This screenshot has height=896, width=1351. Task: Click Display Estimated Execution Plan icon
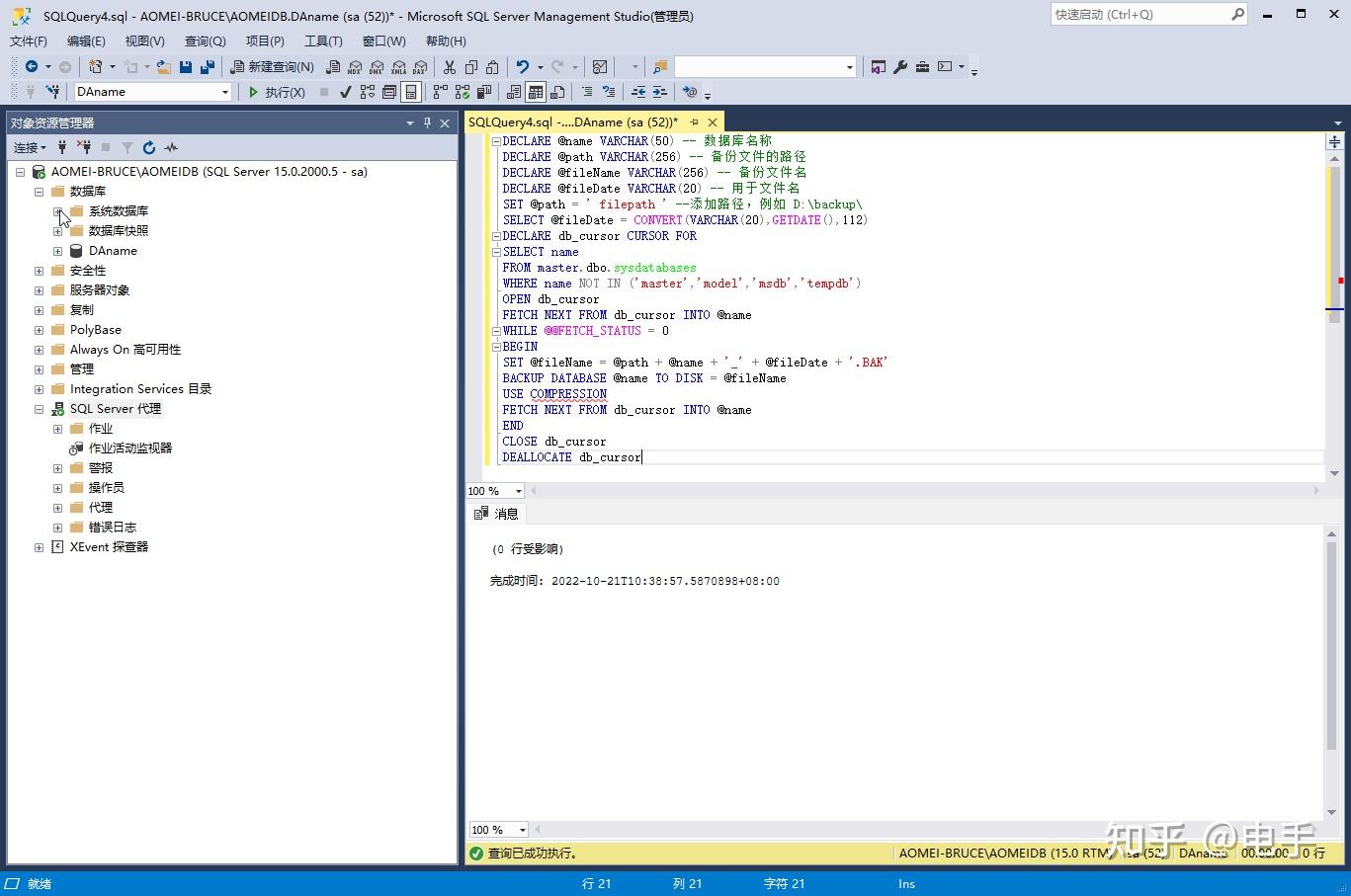pos(368,92)
